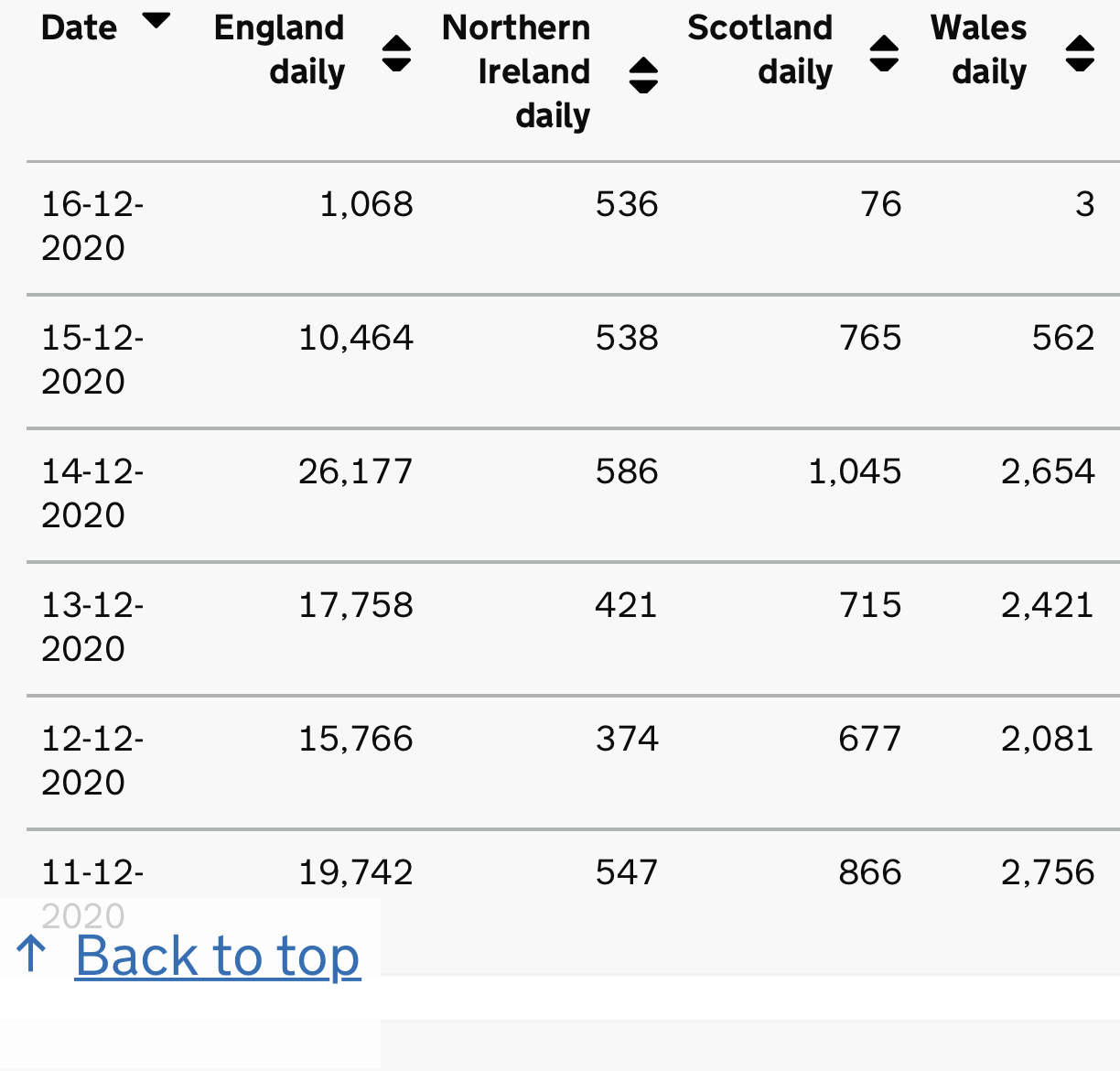This screenshot has width=1120, height=1071.
Task: Click Wales value 2,654 on 14-12-2020
Action: (1048, 471)
